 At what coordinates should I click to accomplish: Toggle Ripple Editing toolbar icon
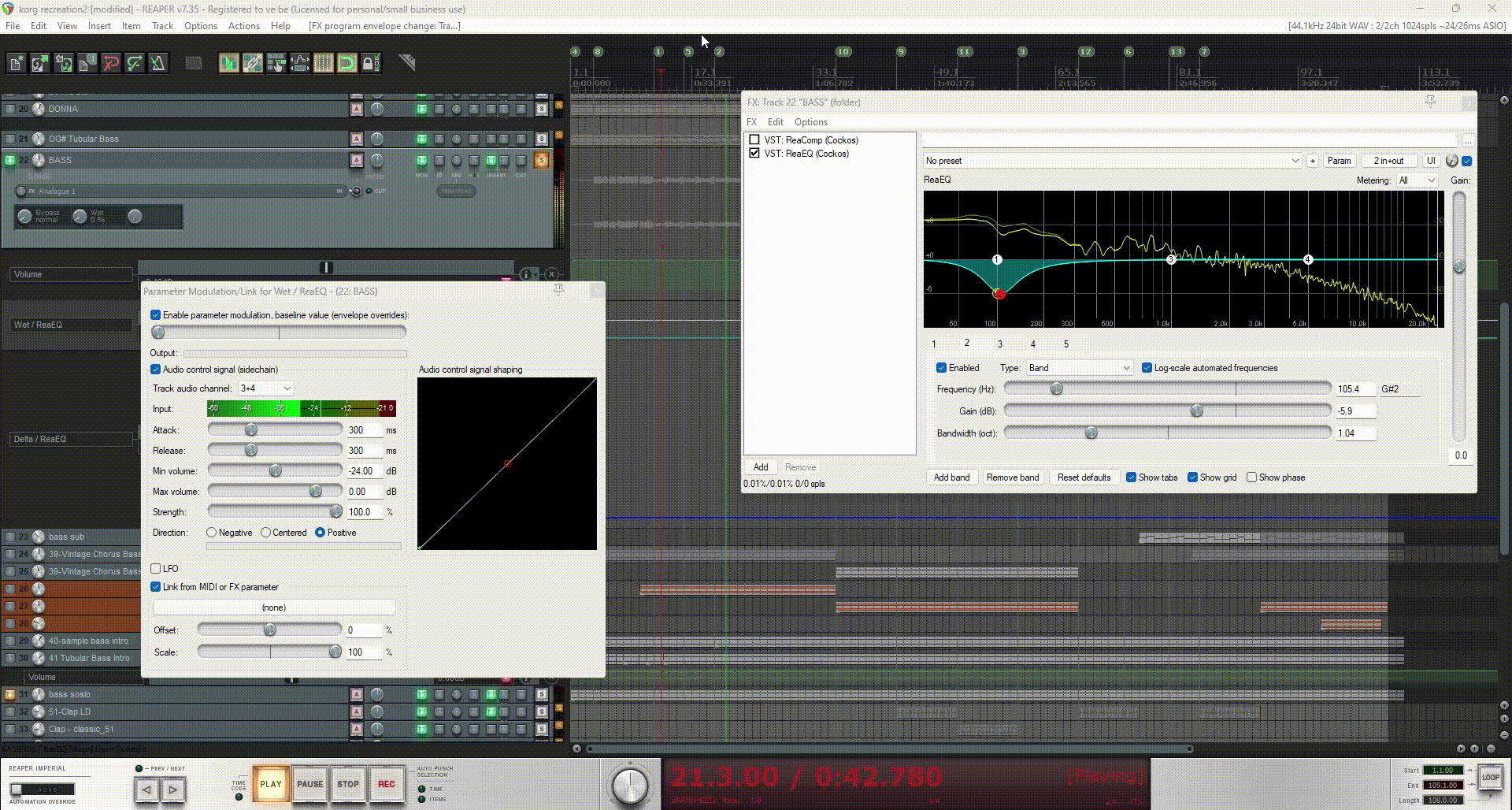[x=276, y=63]
